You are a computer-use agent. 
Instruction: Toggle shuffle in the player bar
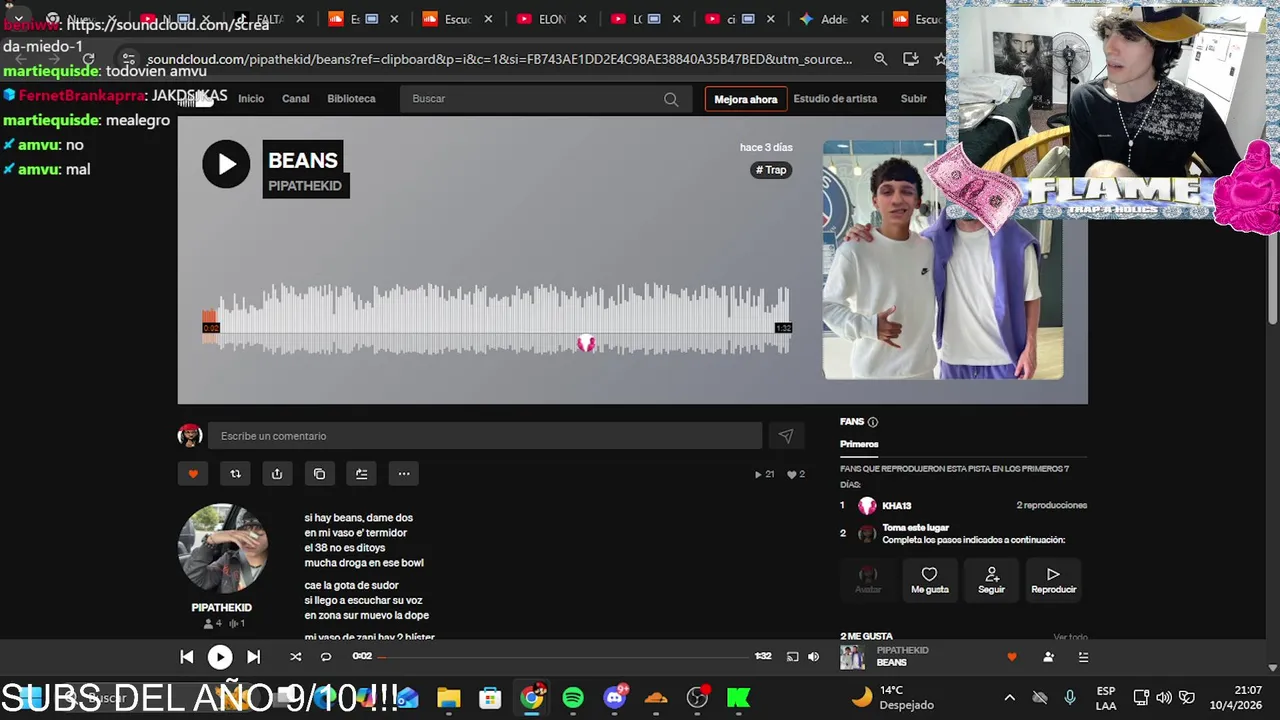(x=295, y=657)
